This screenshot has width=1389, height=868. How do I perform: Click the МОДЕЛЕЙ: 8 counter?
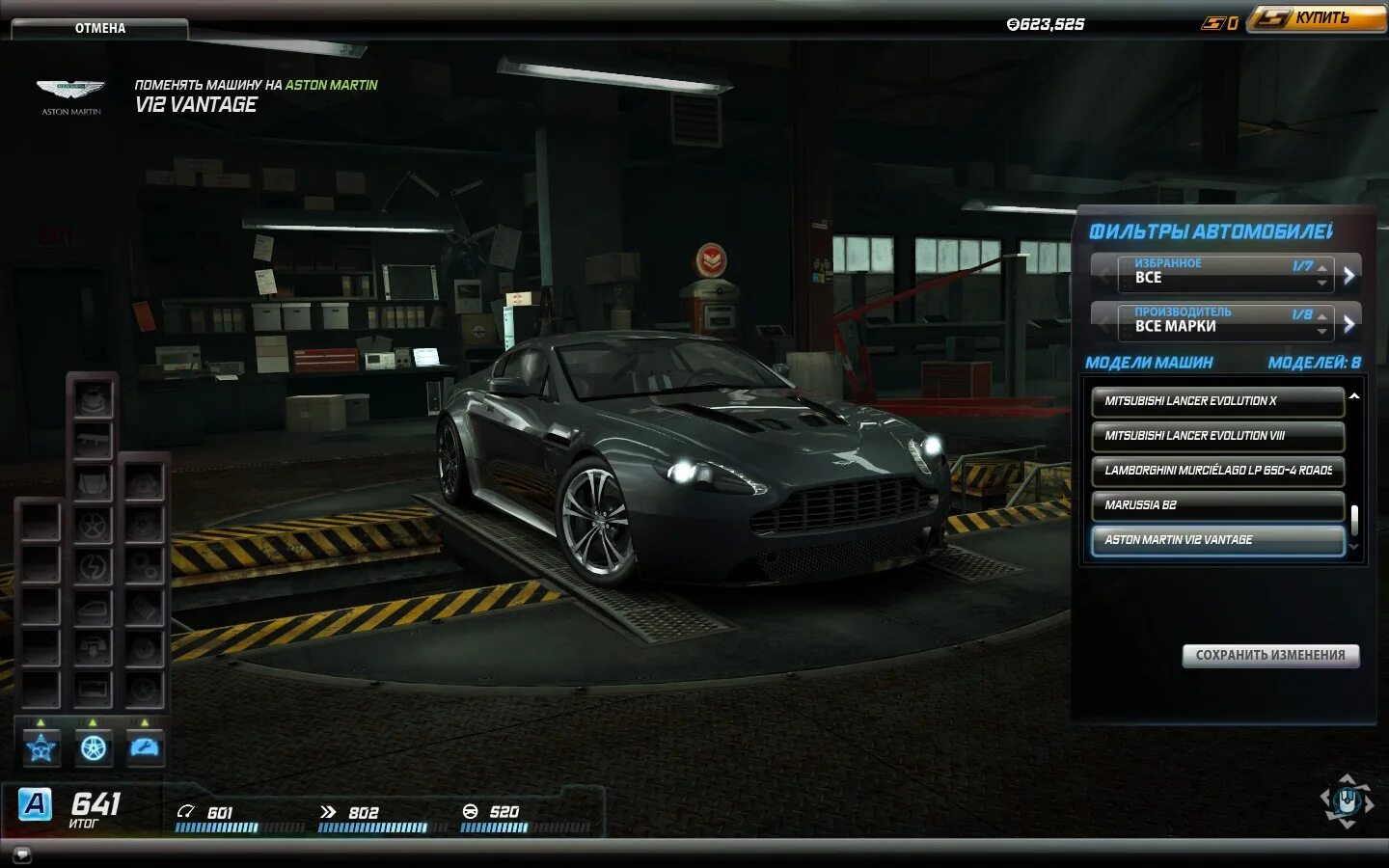click(x=1314, y=363)
